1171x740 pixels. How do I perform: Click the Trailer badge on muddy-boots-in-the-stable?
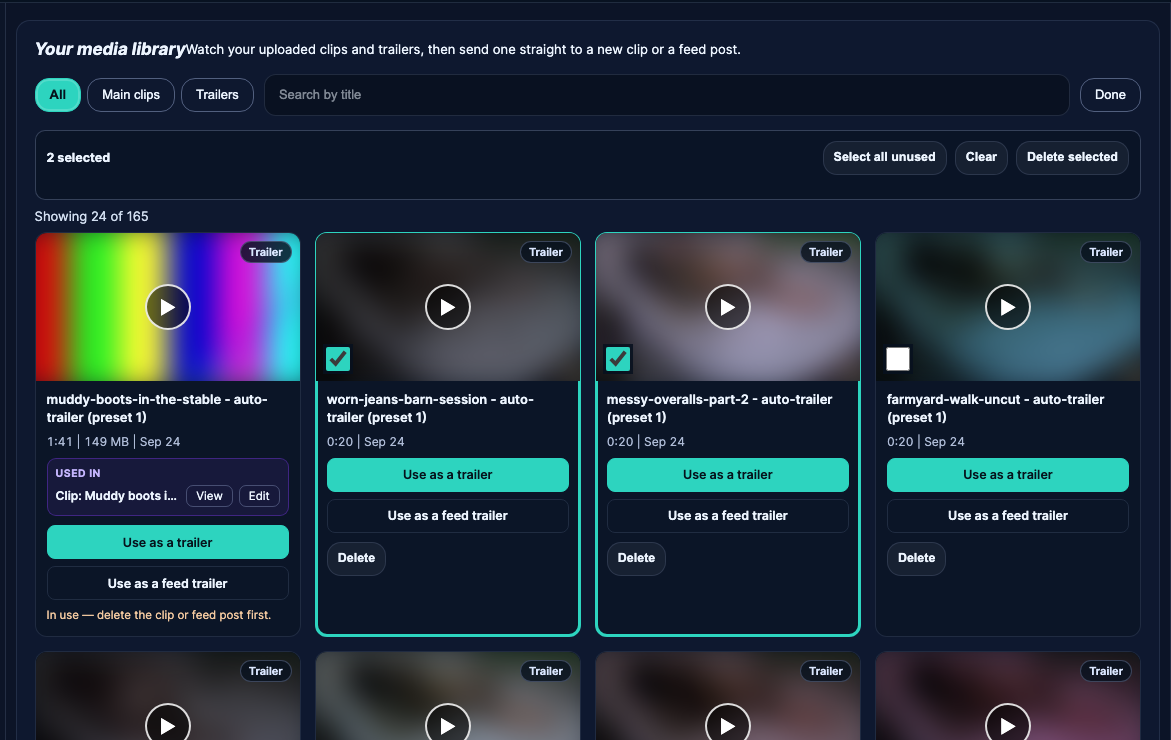click(x=266, y=252)
